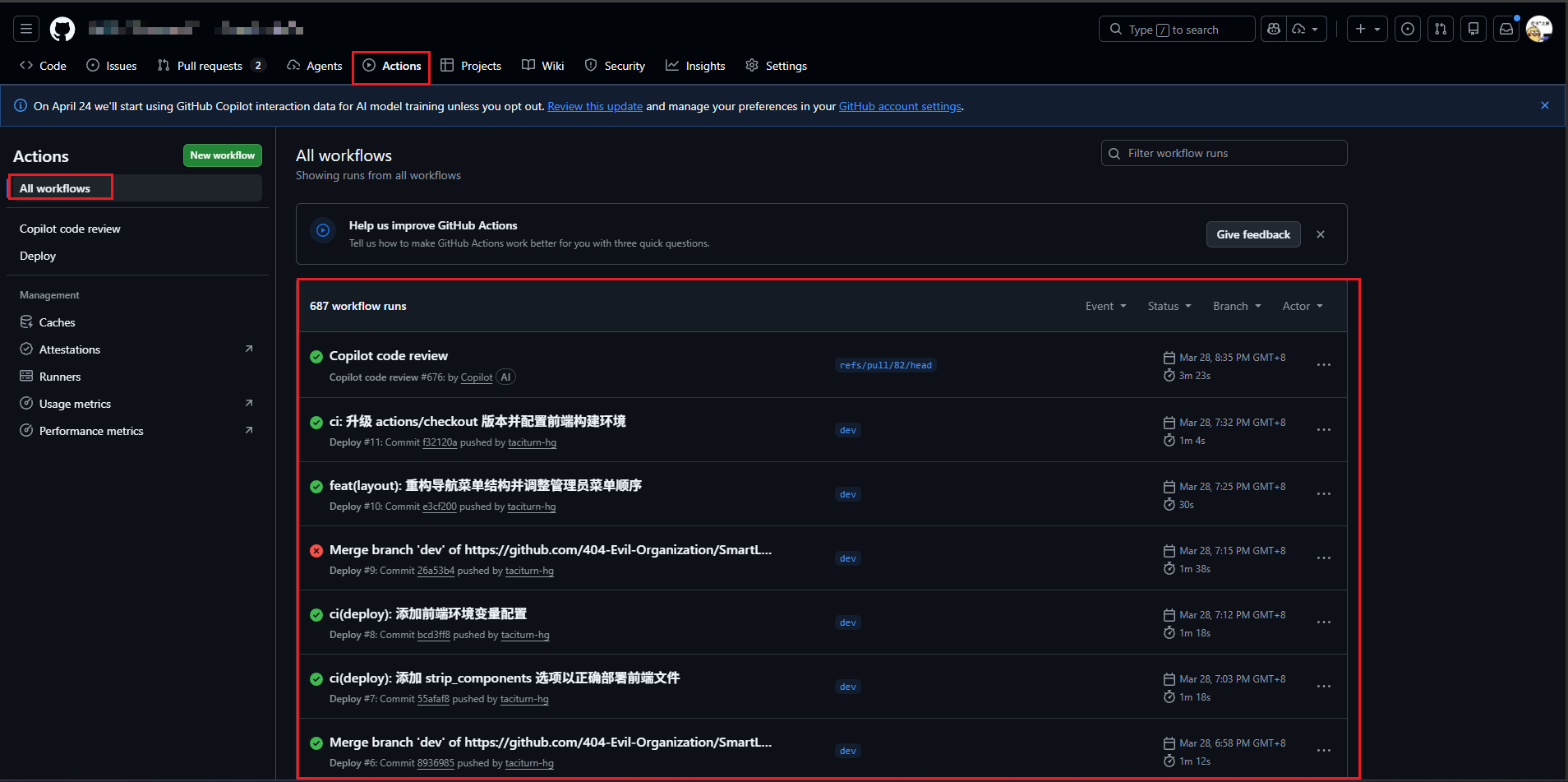Viewport: 1568px width, 782px height.
Task: Click the New workflow button
Action: pyautogui.click(x=222, y=155)
